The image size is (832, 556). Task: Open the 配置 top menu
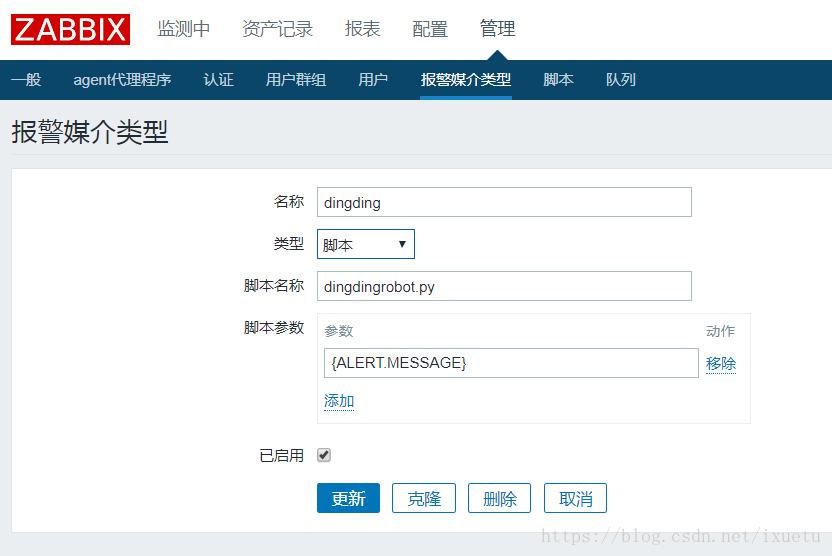point(430,29)
